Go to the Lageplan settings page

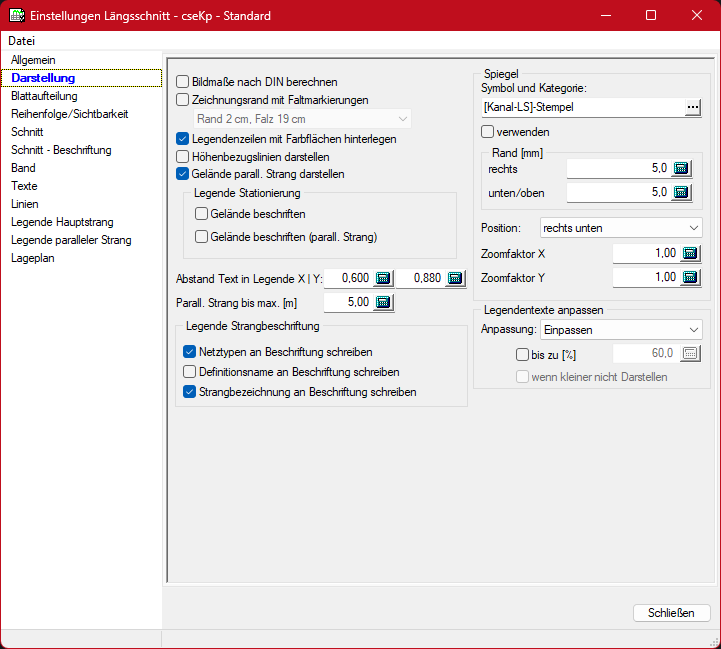[x=33, y=258]
